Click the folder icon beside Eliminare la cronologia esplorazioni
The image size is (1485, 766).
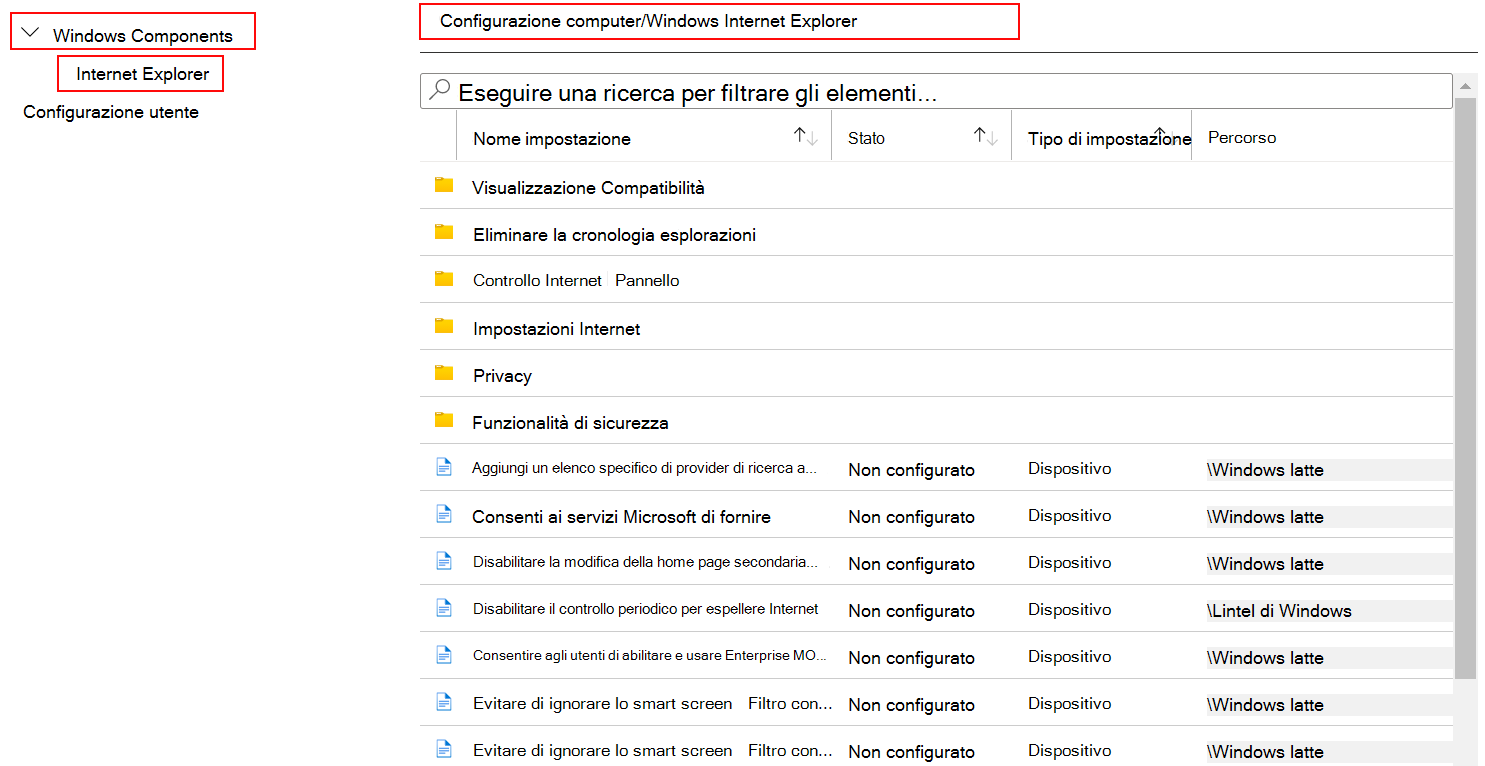[444, 232]
